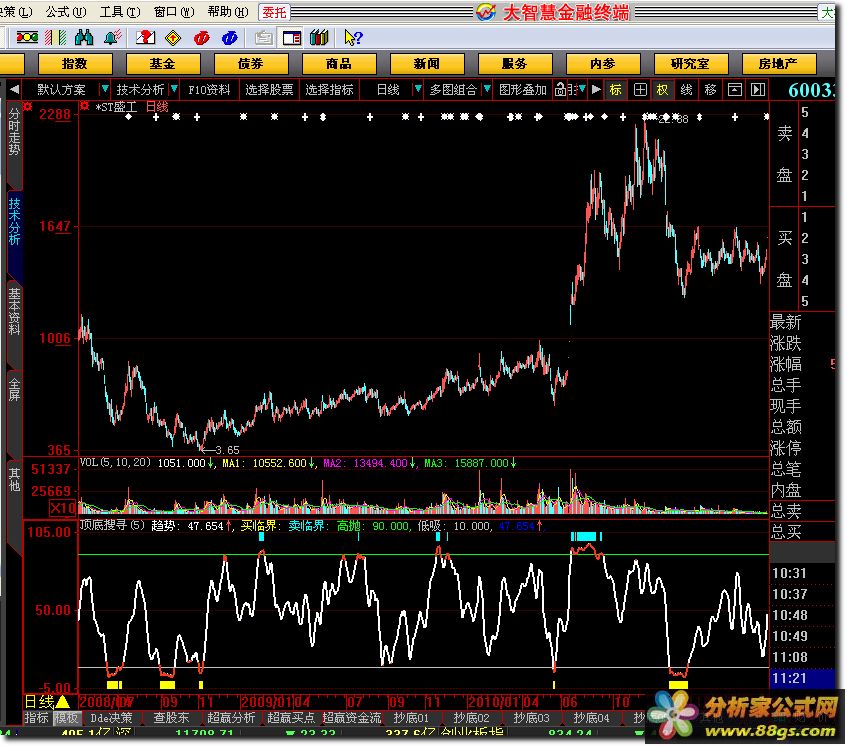Click the collapse-panel box icon
Screen dimensions: 847x746
click(735, 90)
